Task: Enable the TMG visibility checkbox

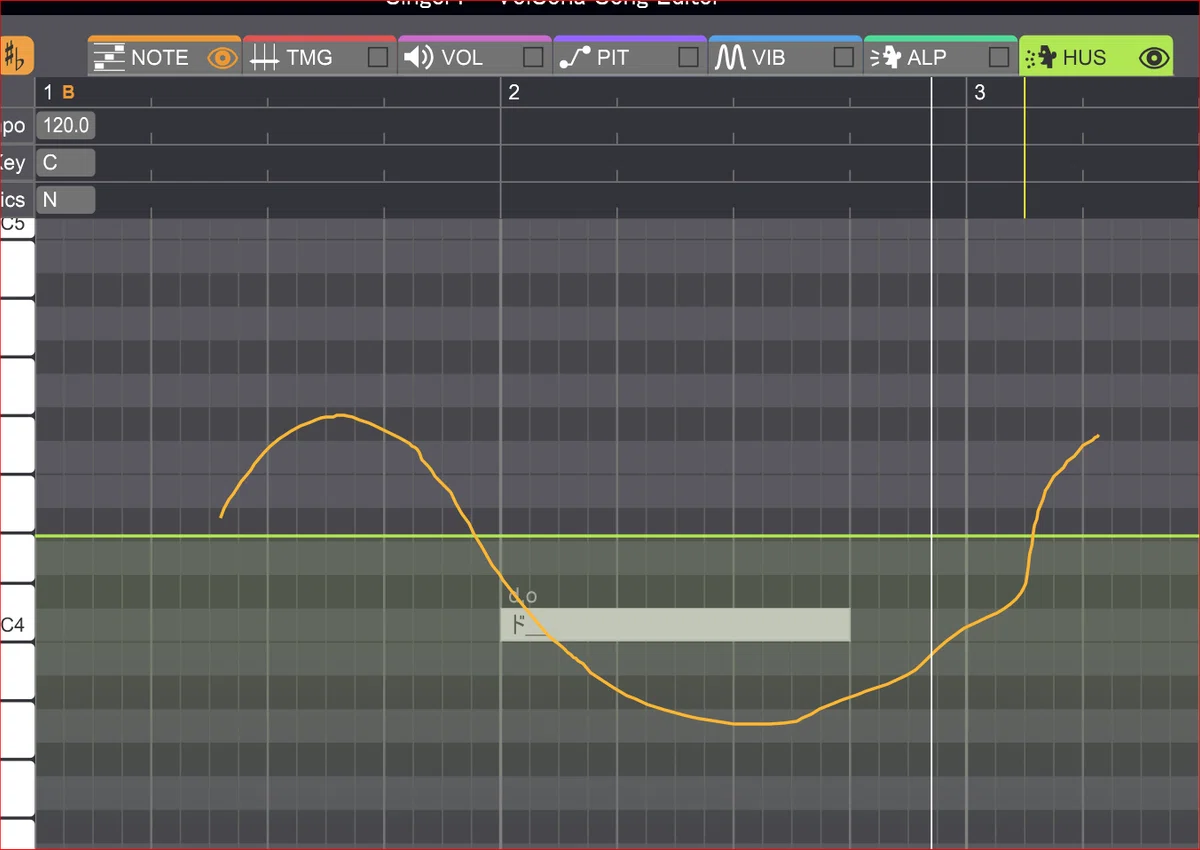Action: [x=377, y=57]
